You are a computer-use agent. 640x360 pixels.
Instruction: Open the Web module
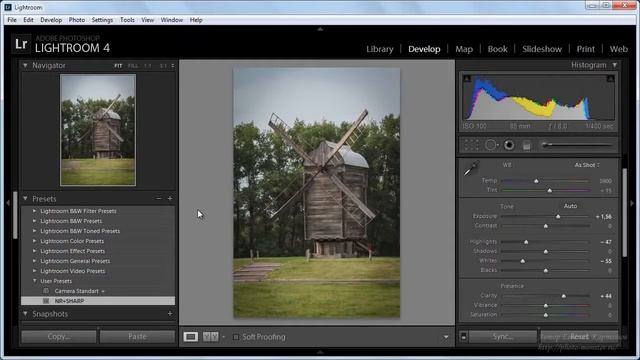(618, 49)
